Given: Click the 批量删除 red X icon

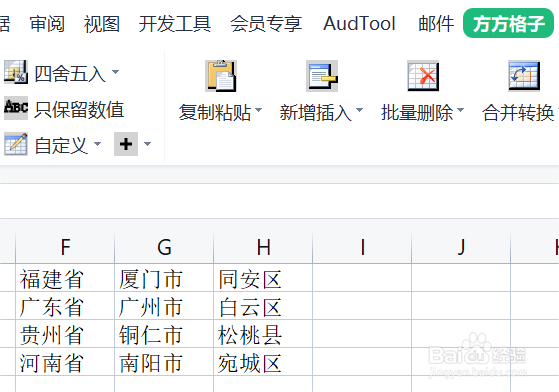Looking at the screenshot, I should click(x=423, y=76).
